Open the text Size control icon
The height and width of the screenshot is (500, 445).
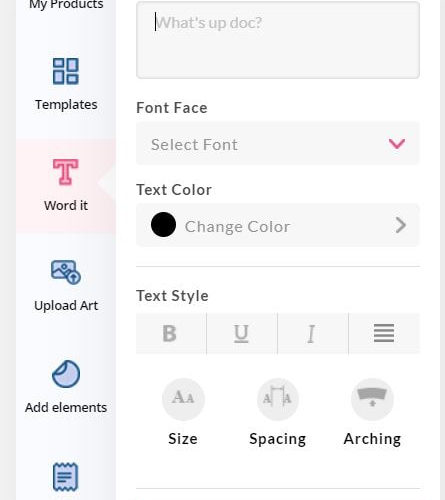click(x=183, y=399)
